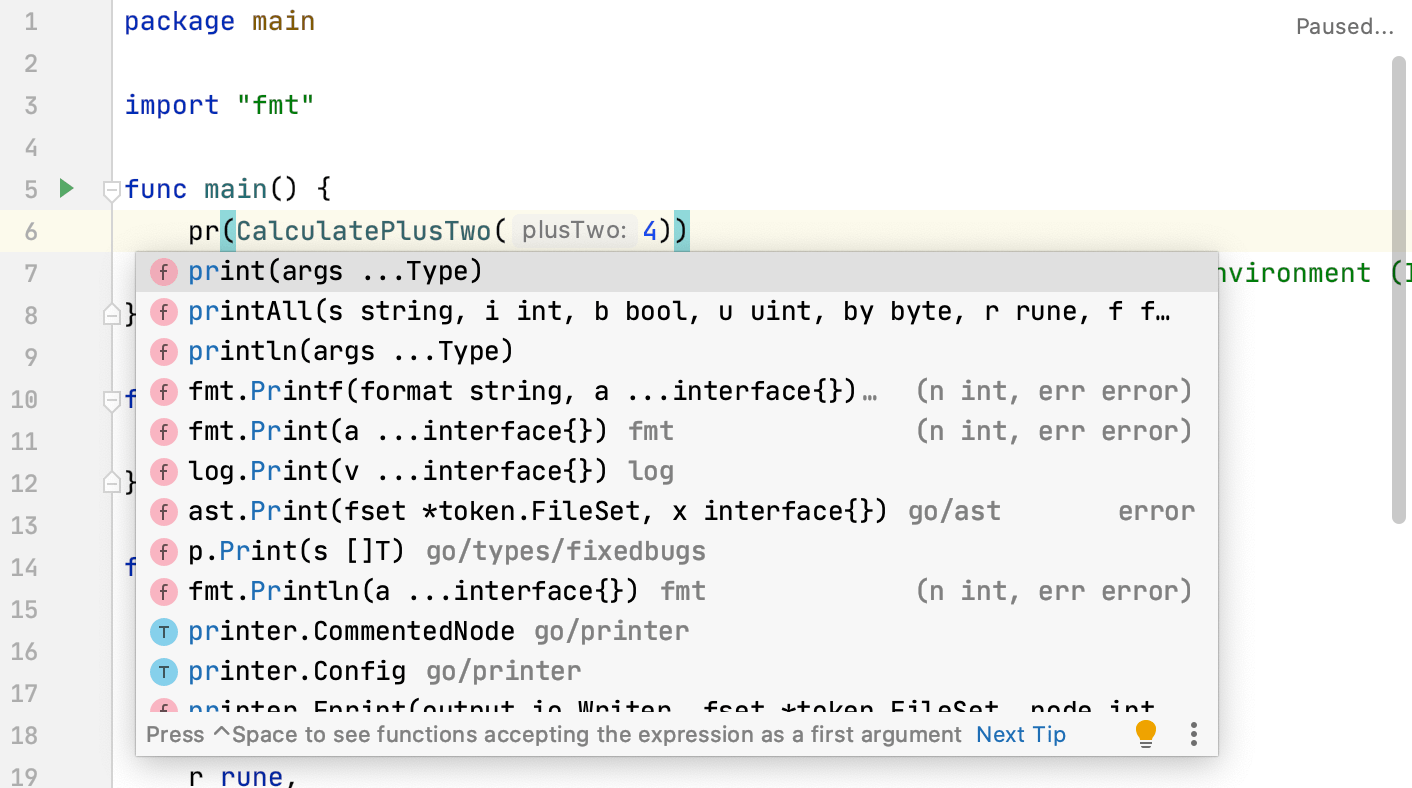Open the three-dot options menu in completion footer
1412x788 pixels.
(1194, 733)
